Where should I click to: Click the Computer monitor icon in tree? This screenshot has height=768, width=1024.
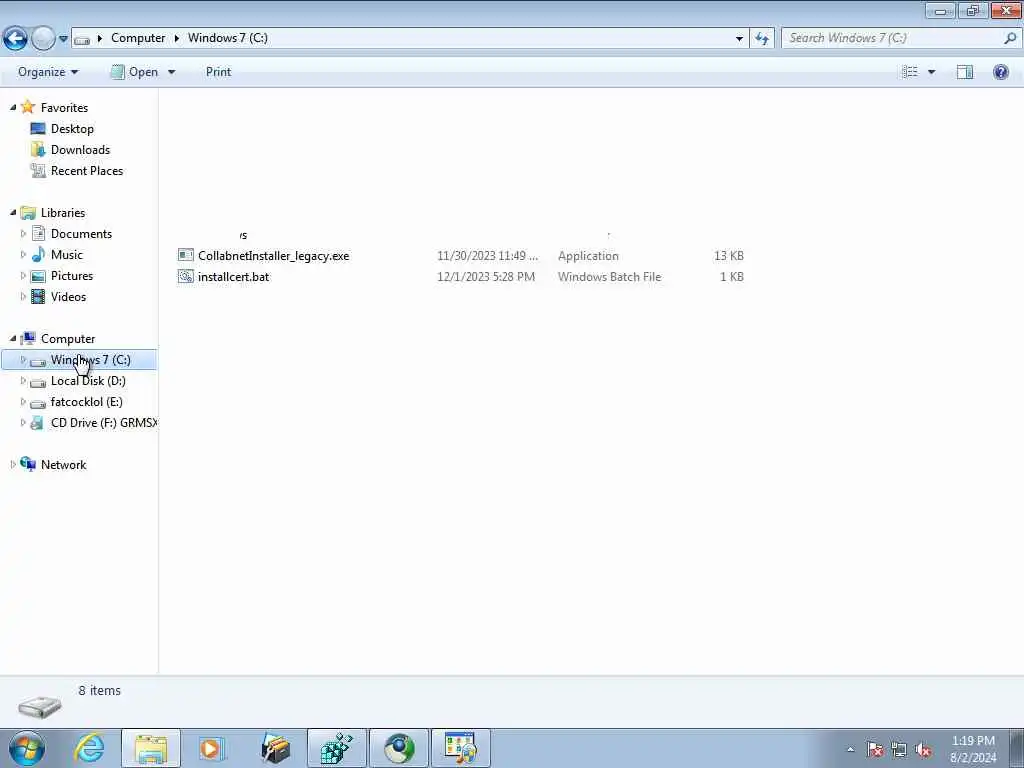tap(28, 338)
